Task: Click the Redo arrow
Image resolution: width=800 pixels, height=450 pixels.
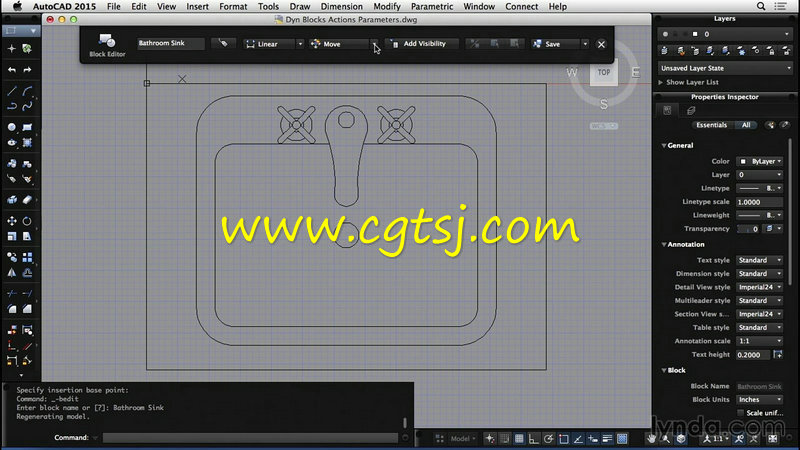Action: coord(28,70)
